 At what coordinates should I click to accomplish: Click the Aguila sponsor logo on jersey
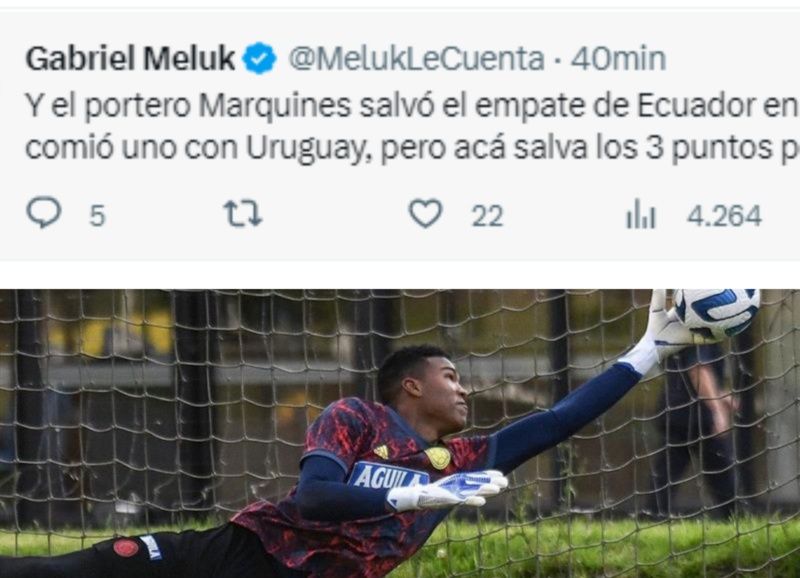(389, 476)
